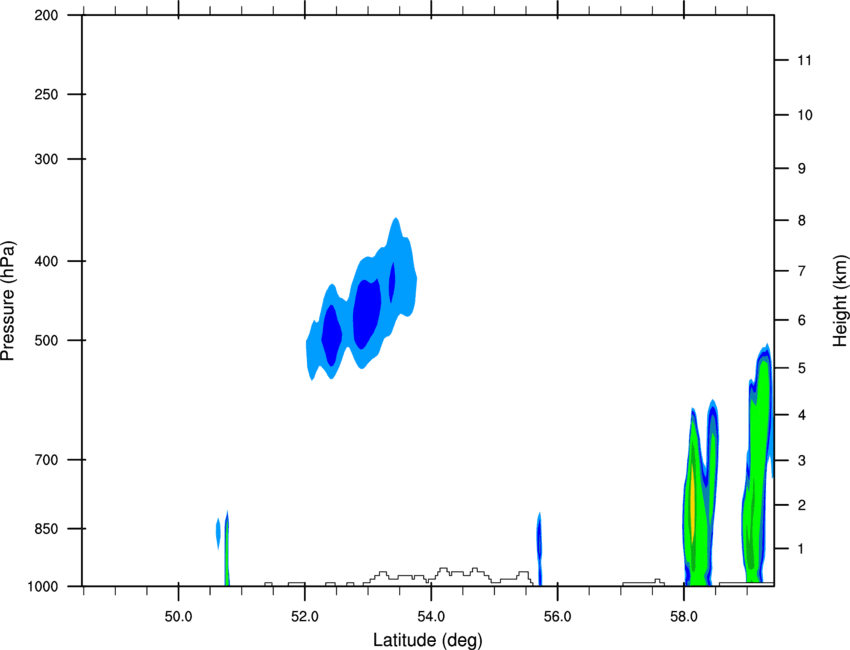The width and height of the screenshot is (850, 650).
Task: Click the 8 km height label
Action: pos(802,220)
